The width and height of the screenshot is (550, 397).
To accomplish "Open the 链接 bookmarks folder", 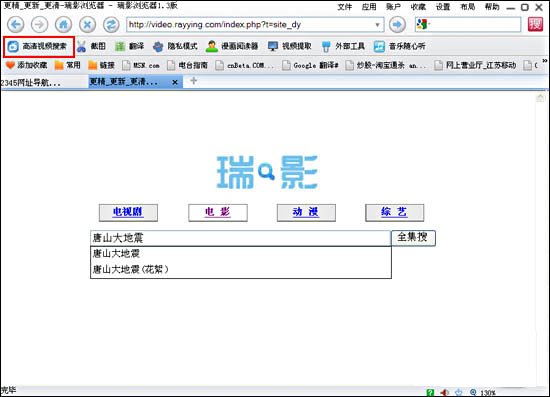I will pyautogui.click(x=101, y=65).
